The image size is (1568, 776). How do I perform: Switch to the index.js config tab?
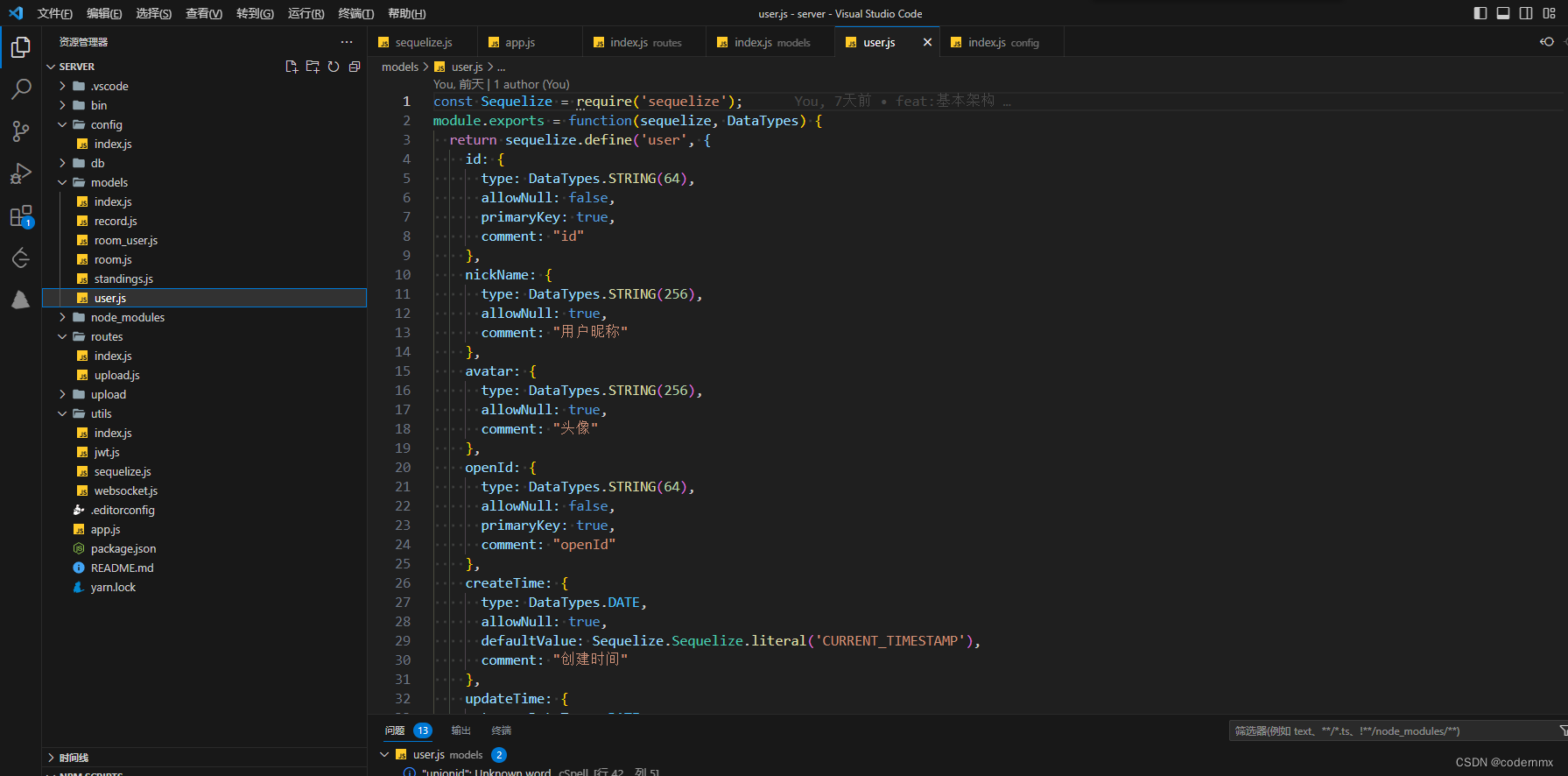(x=1003, y=42)
